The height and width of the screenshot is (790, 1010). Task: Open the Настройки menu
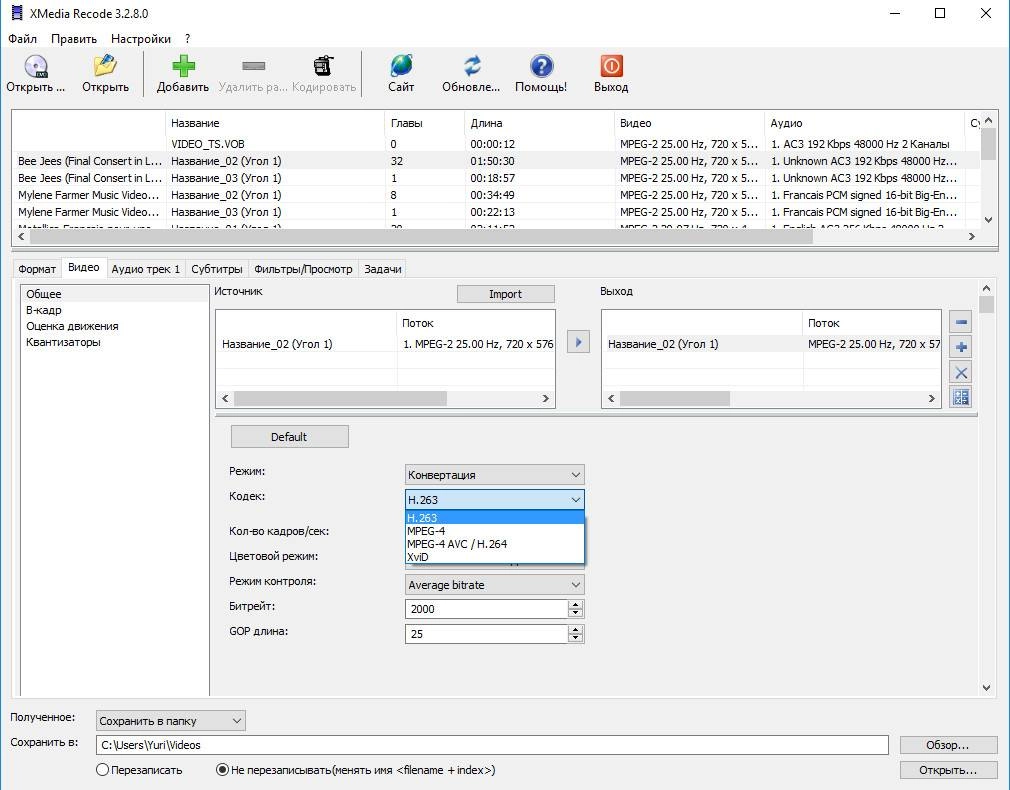[x=141, y=39]
